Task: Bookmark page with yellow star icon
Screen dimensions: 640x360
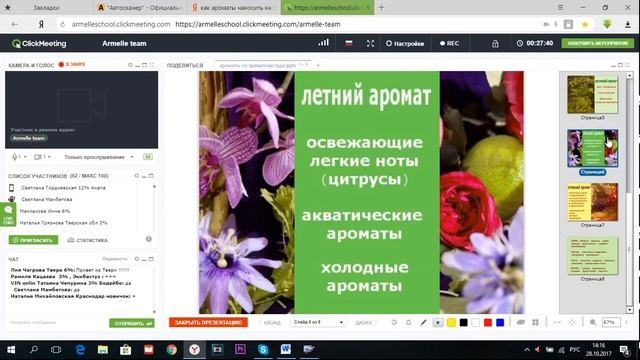Action: [585, 24]
